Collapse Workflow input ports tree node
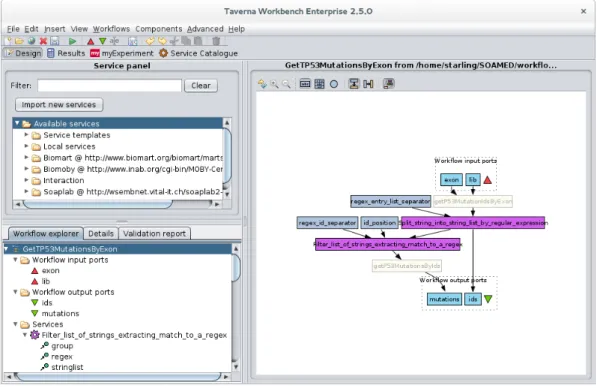 coord(15,260)
